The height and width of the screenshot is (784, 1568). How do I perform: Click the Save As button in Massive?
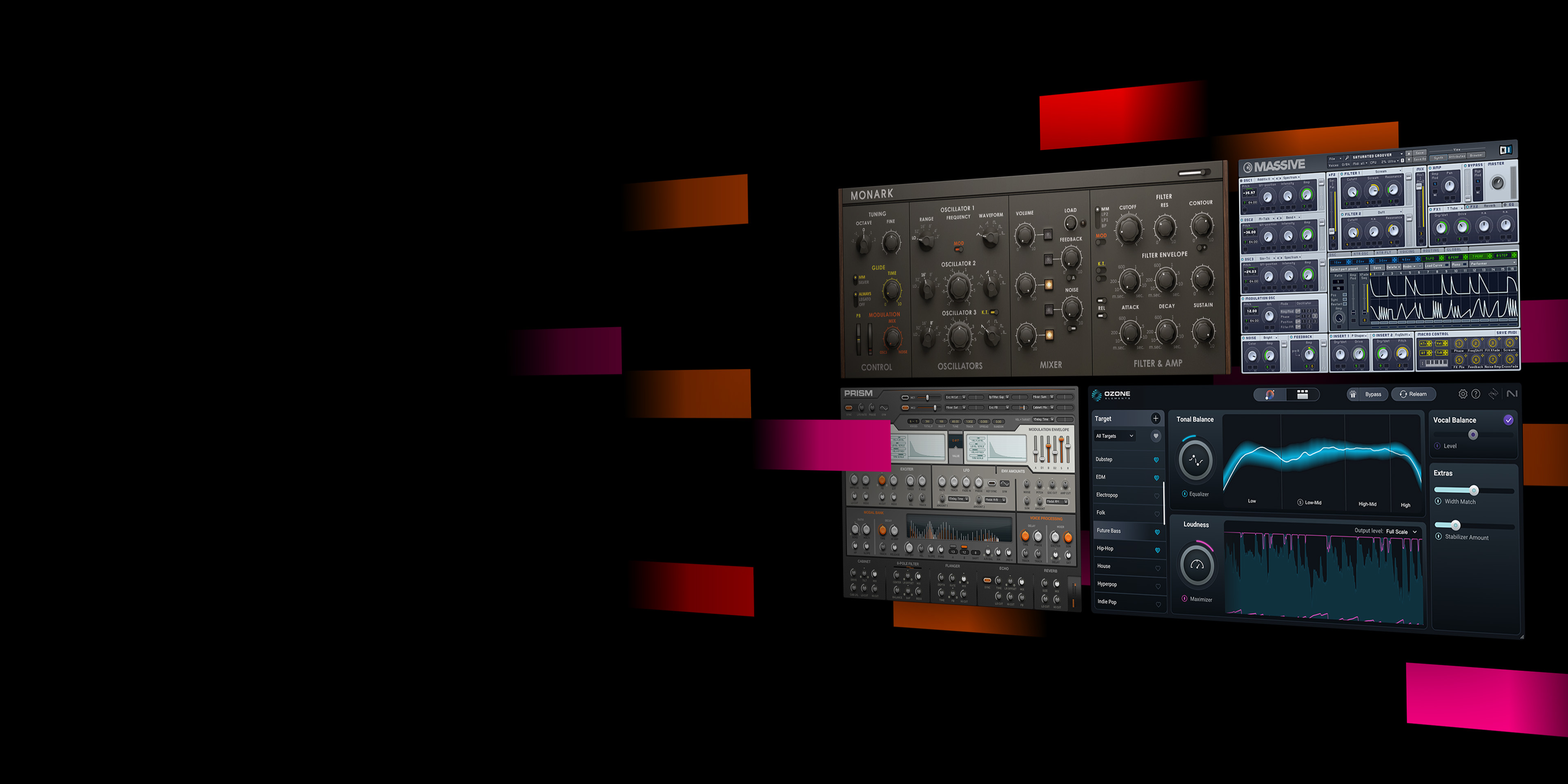[1420, 159]
